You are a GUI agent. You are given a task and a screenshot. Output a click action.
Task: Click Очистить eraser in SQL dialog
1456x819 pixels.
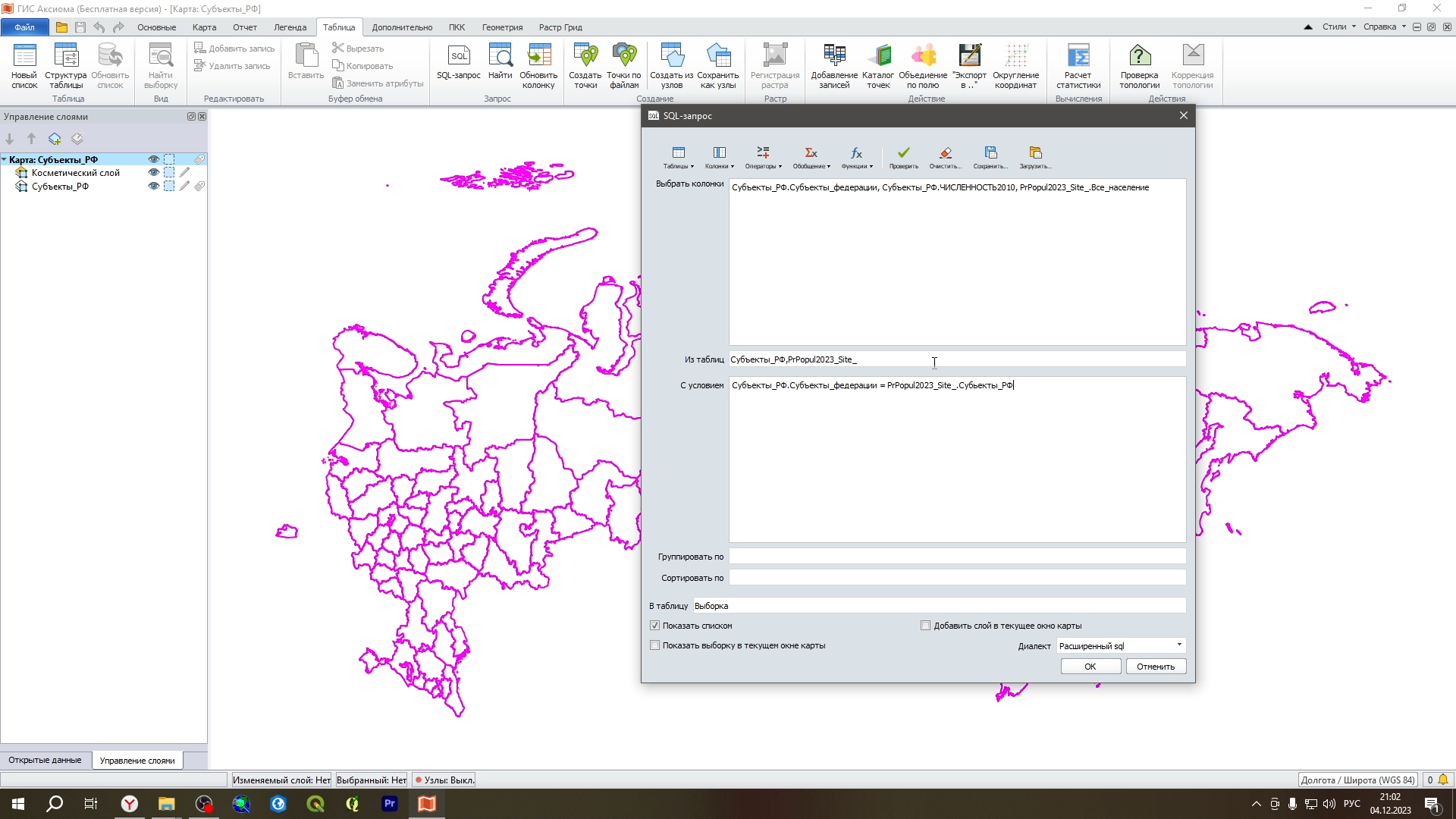coord(945,157)
